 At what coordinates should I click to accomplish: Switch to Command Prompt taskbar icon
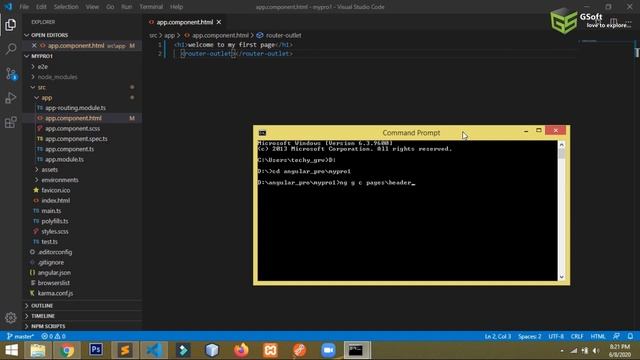(356, 350)
